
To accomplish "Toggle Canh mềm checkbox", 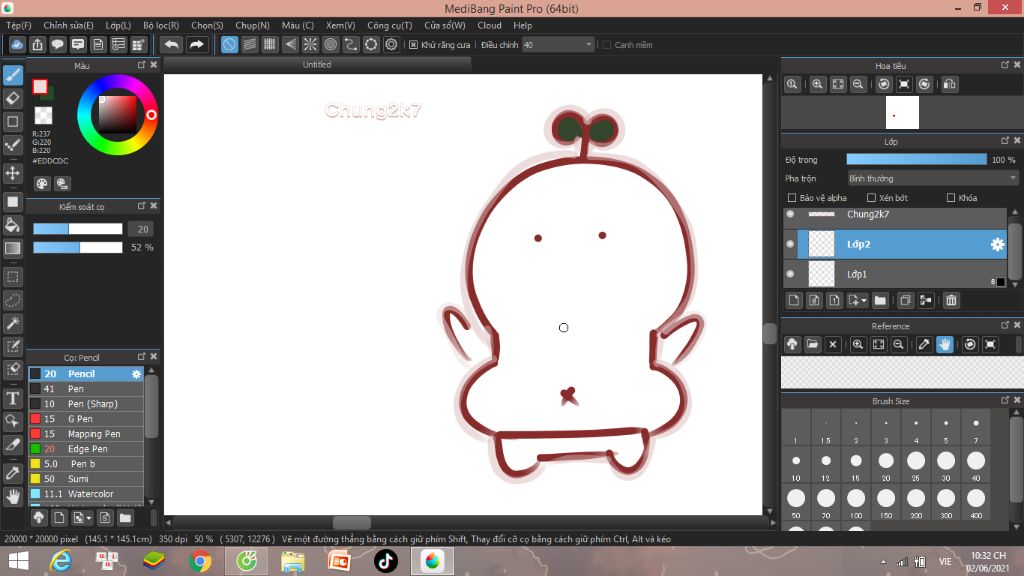I will (607, 44).
